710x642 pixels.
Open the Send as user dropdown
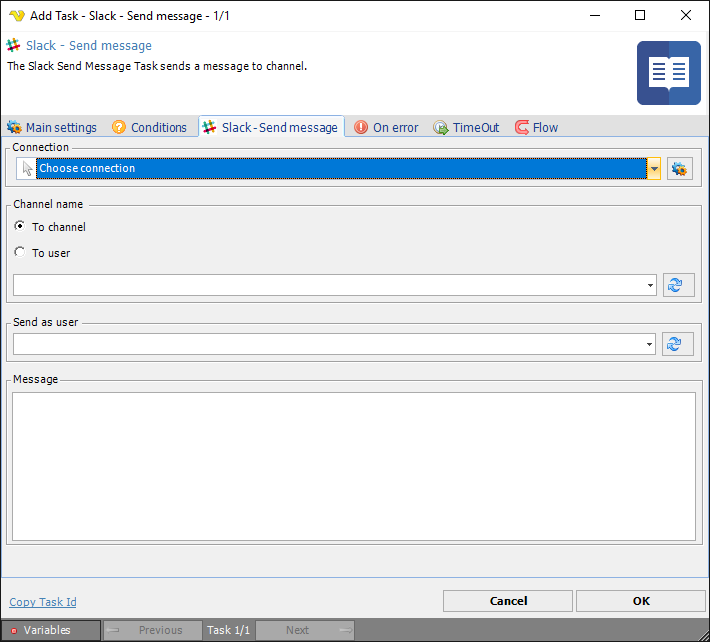tap(650, 345)
